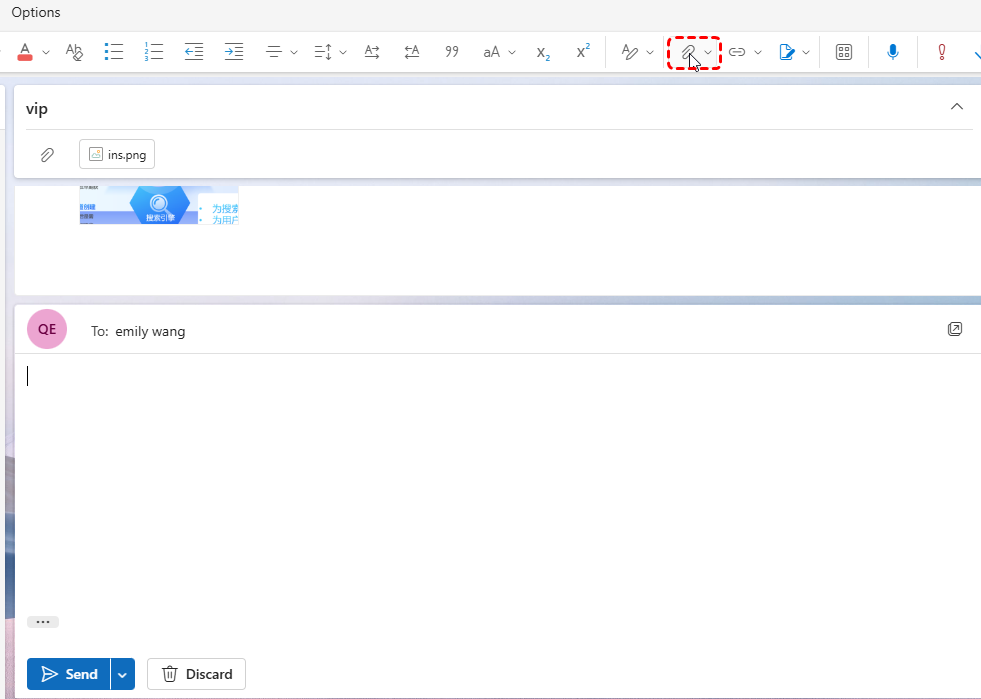Insert a numbered list
Screen dimensions: 981x699
[154, 52]
